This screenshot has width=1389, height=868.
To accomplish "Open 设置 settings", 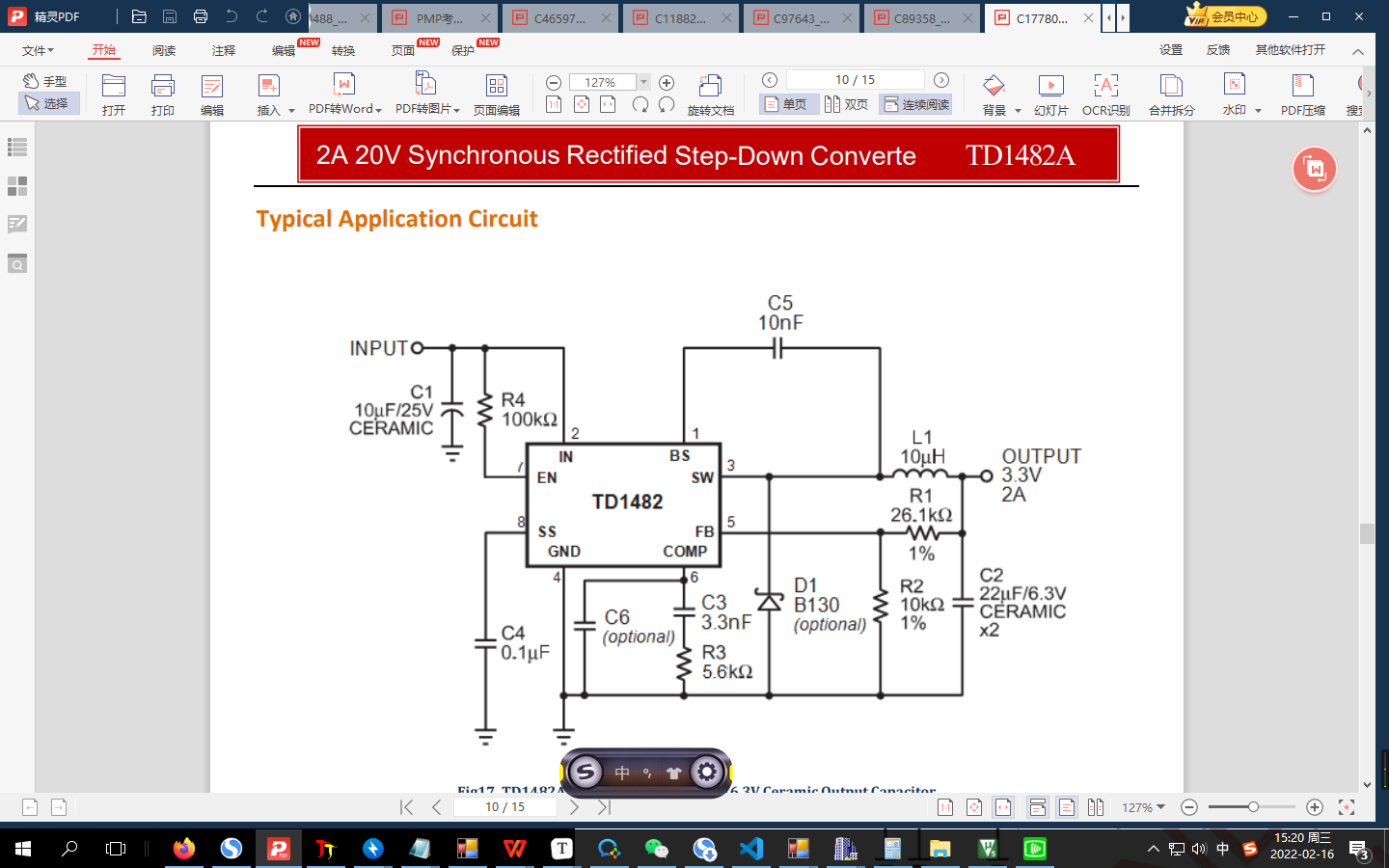I will (x=1171, y=50).
